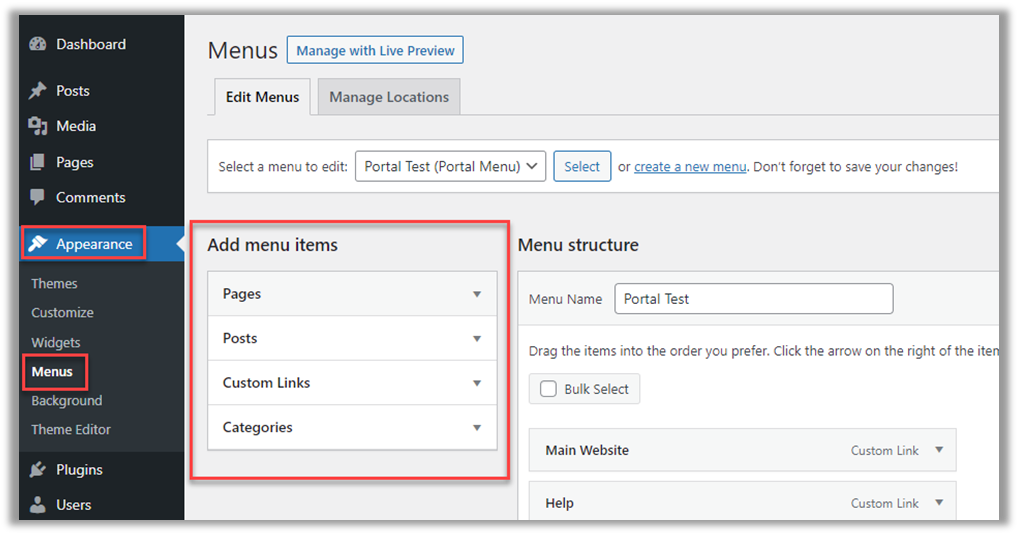The height and width of the screenshot is (535, 1019).
Task: Open the menu selection dropdown
Action: [x=450, y=167]
